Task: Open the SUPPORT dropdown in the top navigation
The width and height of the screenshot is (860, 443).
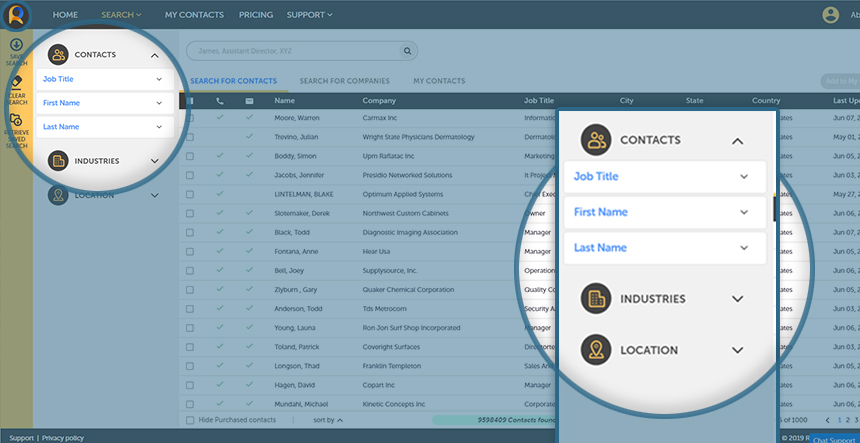Action: (309, 15)
